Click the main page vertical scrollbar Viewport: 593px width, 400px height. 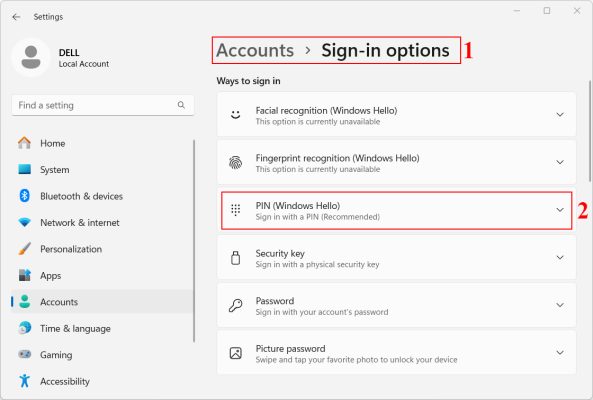(590, 131)
